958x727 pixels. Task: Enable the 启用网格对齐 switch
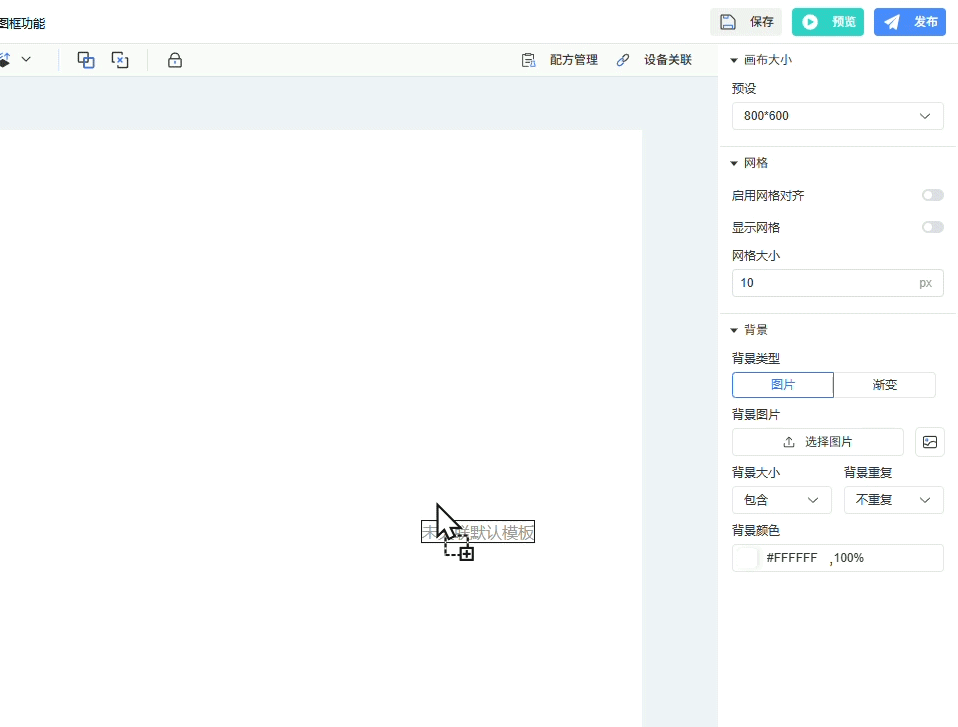click(932, 196)
